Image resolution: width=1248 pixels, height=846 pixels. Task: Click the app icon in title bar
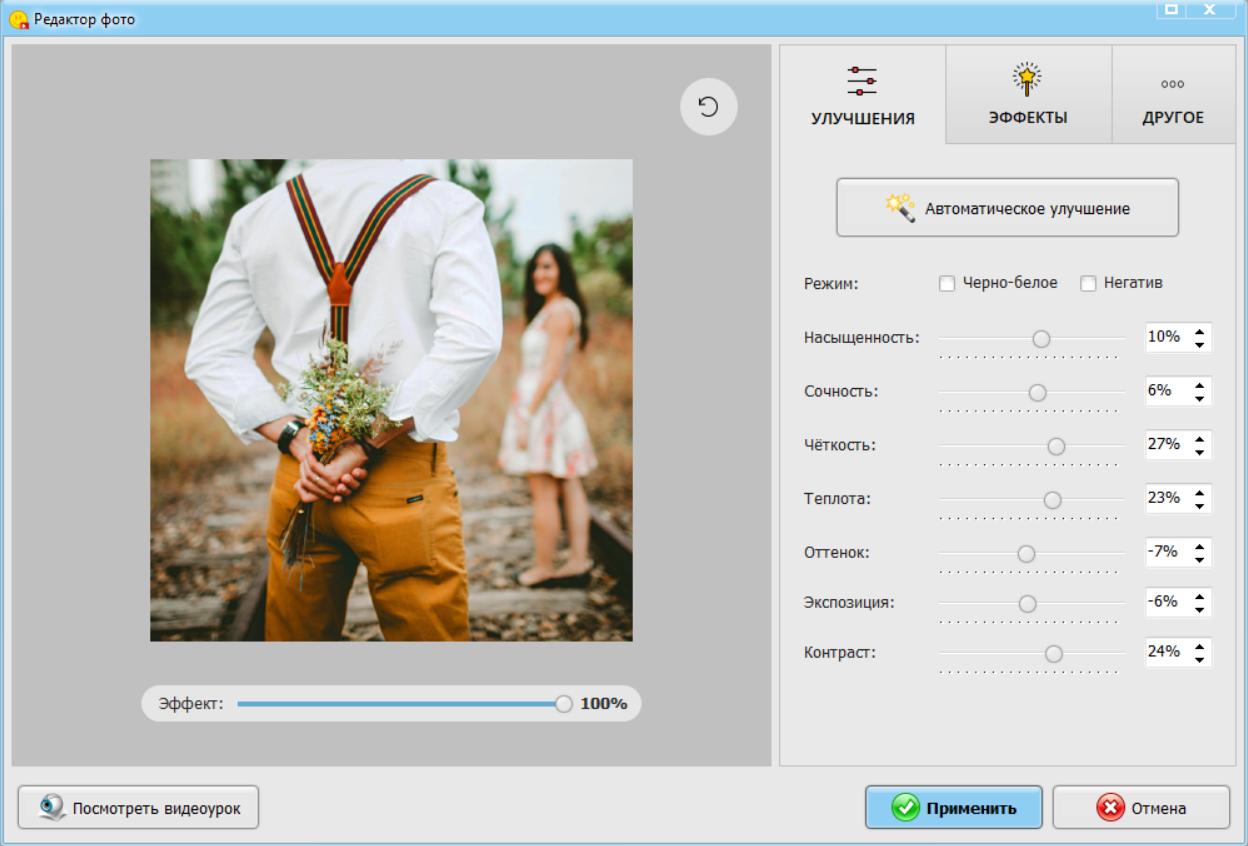pos(19,19)
